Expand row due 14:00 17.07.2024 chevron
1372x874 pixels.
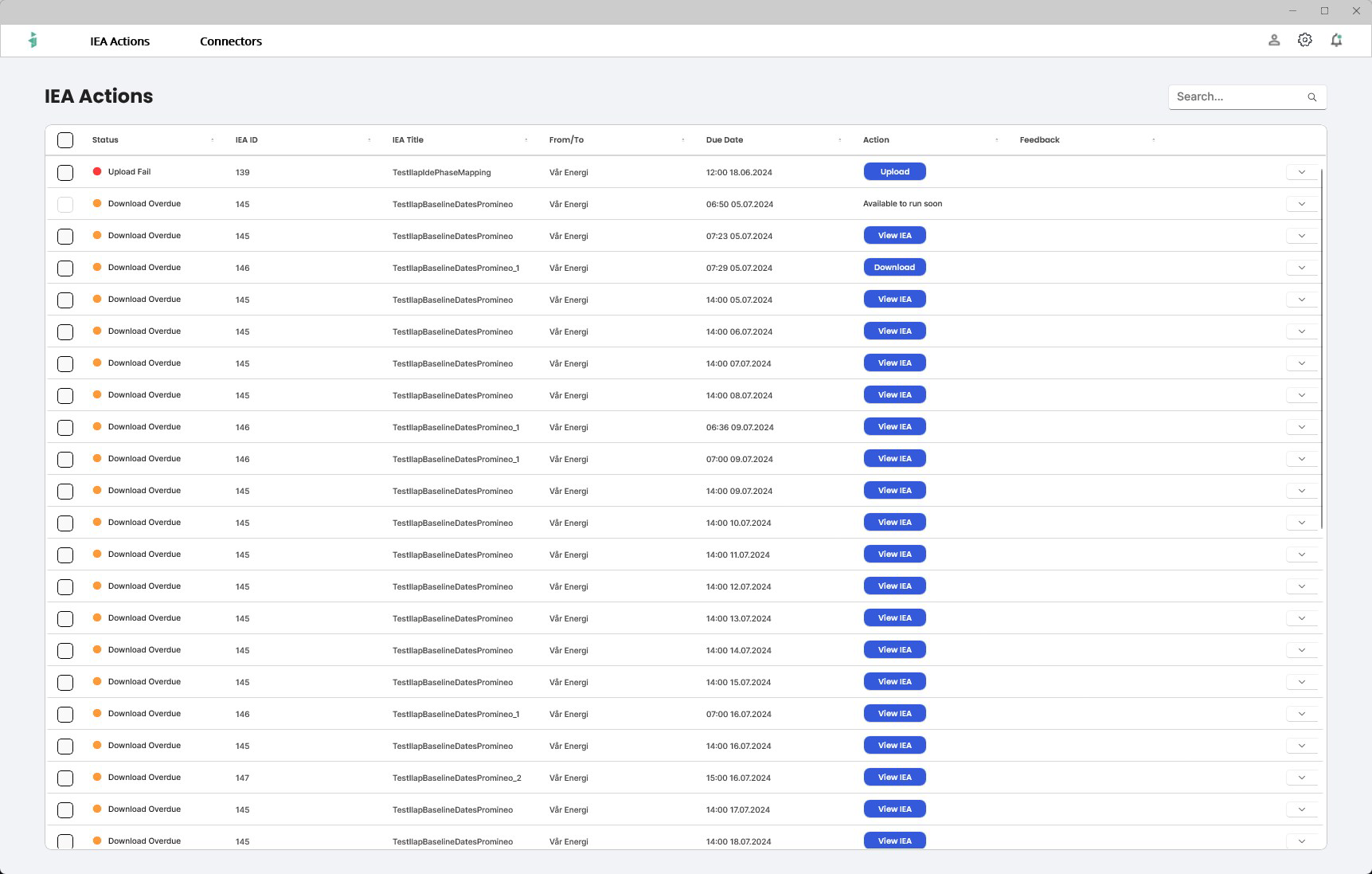click(1302, 809)
